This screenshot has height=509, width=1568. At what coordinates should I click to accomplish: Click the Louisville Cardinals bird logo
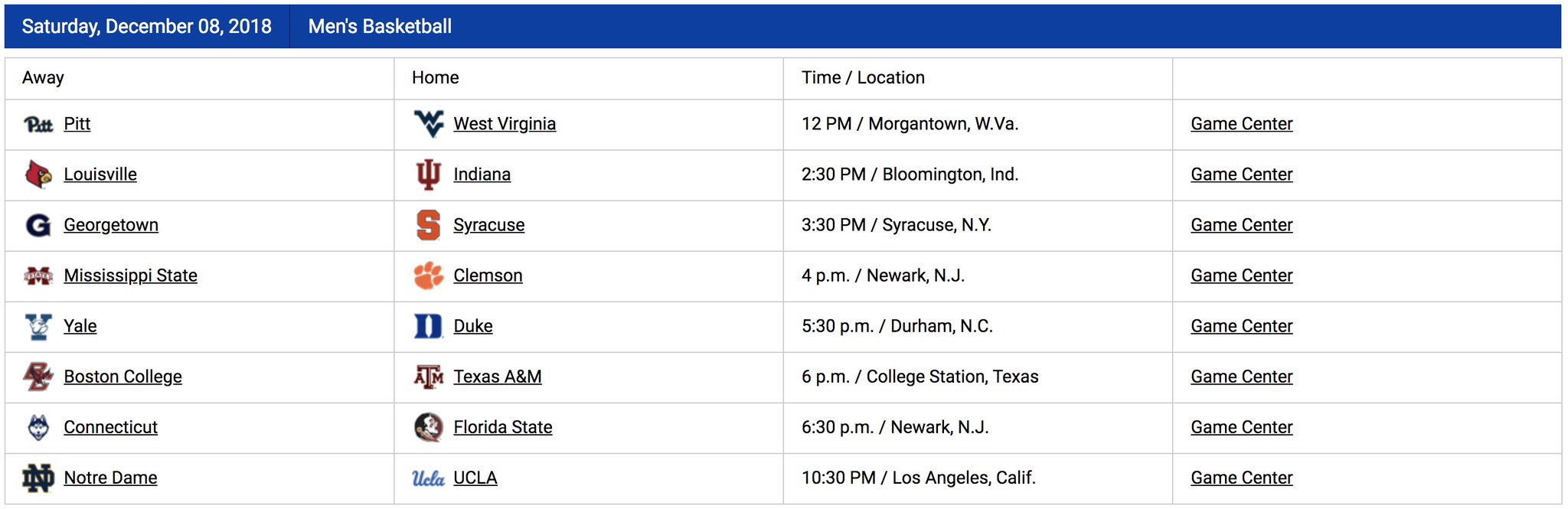point(38,175)
